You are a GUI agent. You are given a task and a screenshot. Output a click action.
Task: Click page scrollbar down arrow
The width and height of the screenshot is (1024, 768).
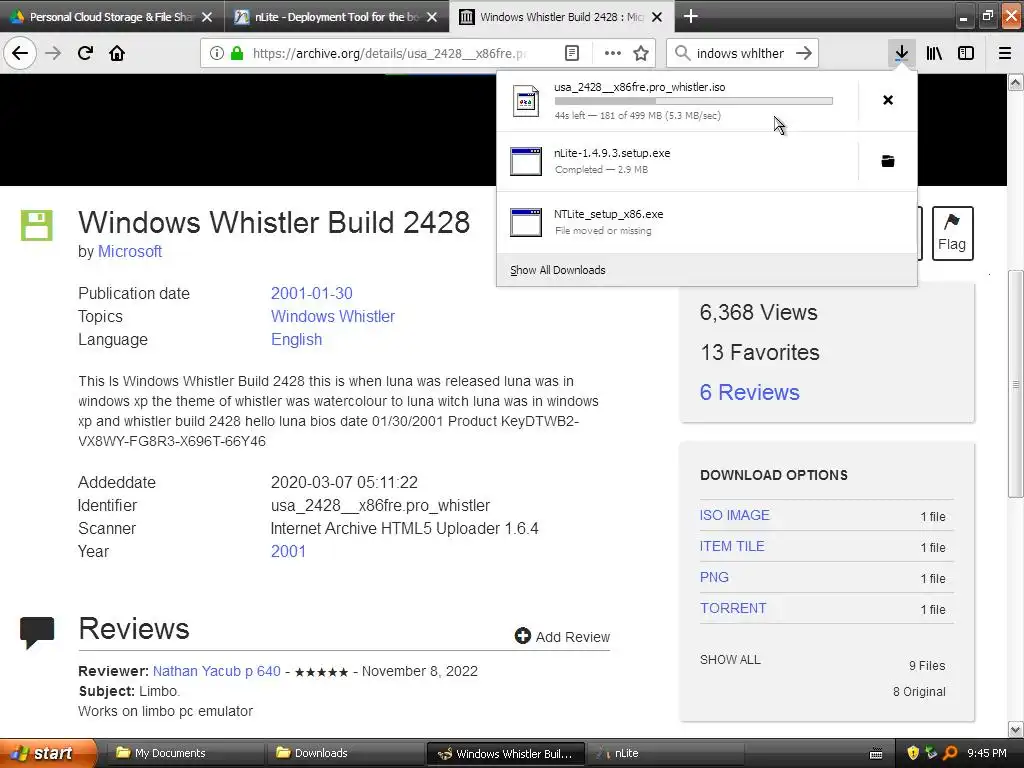1016,729
